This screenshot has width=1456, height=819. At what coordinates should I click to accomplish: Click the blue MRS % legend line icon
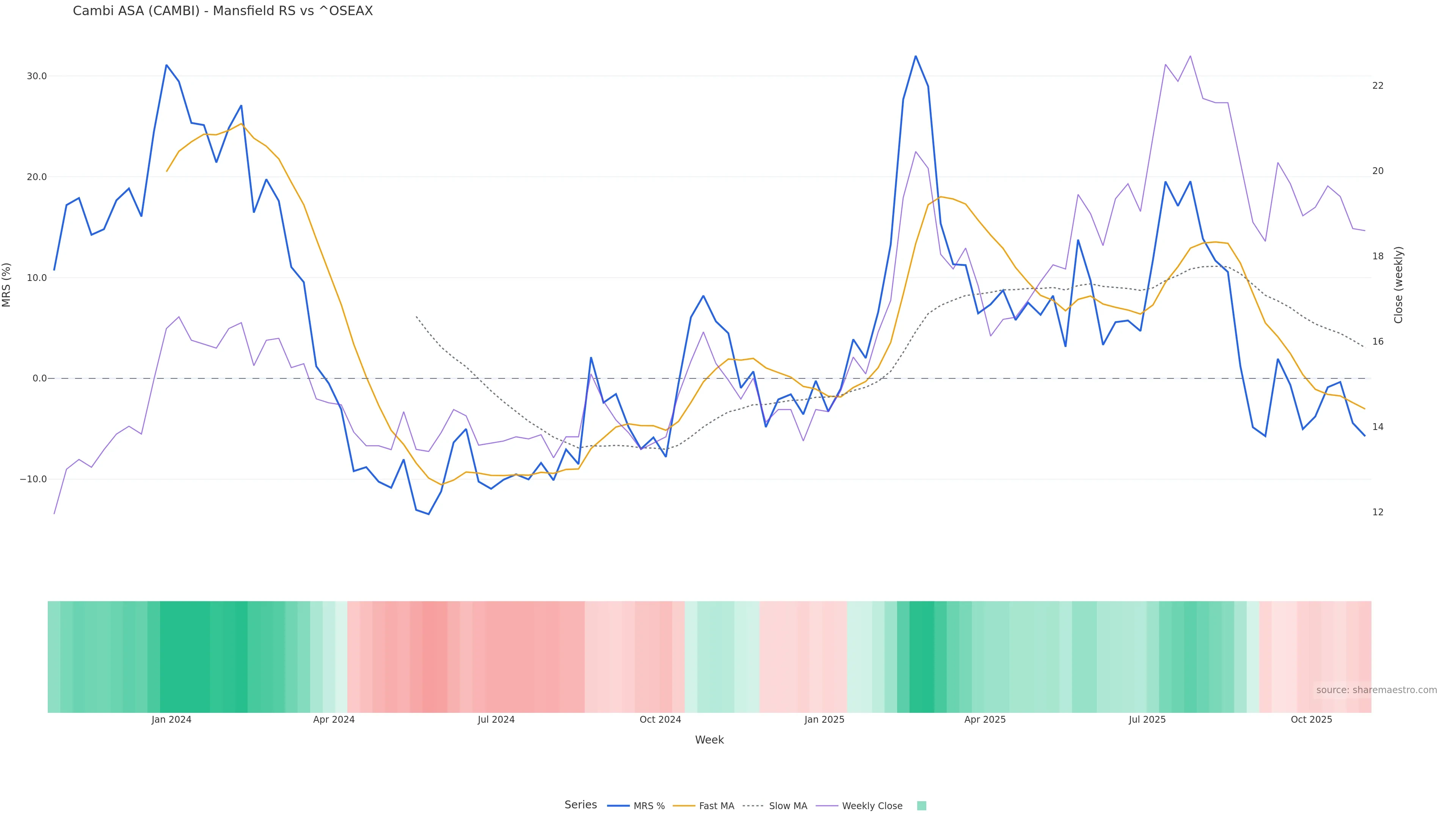[x=618, y=806]
